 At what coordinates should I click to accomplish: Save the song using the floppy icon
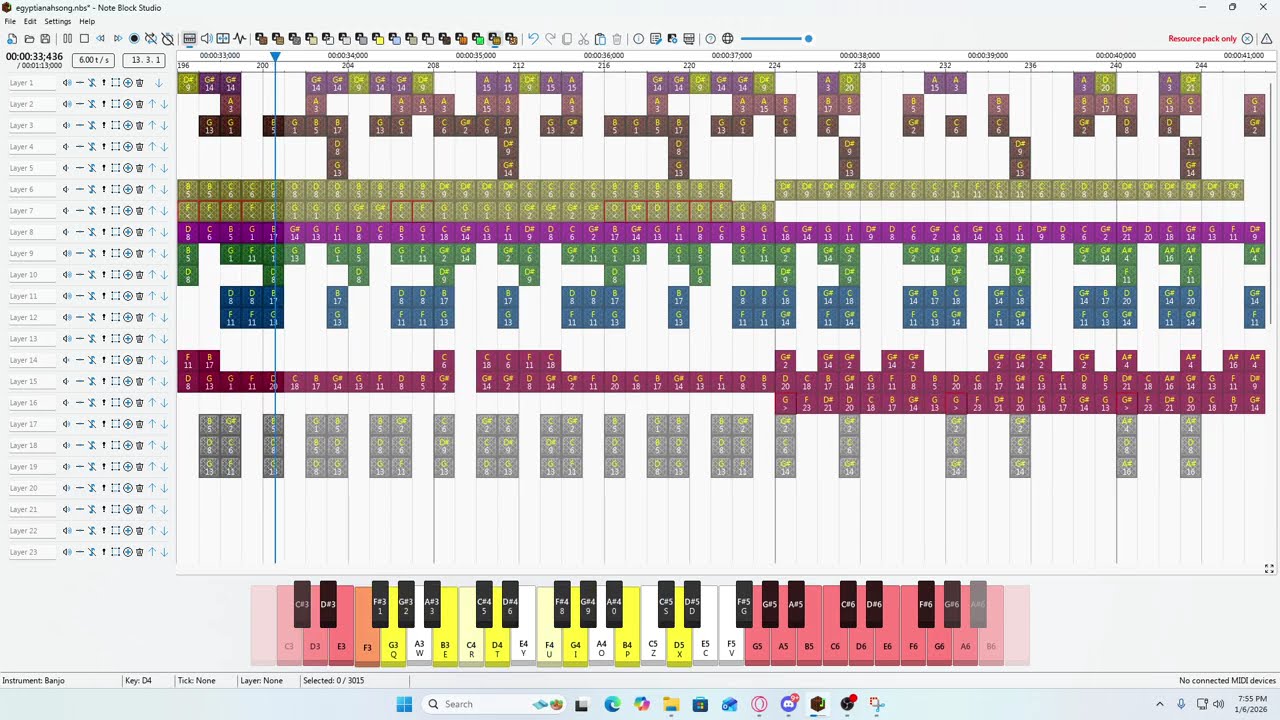[x=45, y=39]
